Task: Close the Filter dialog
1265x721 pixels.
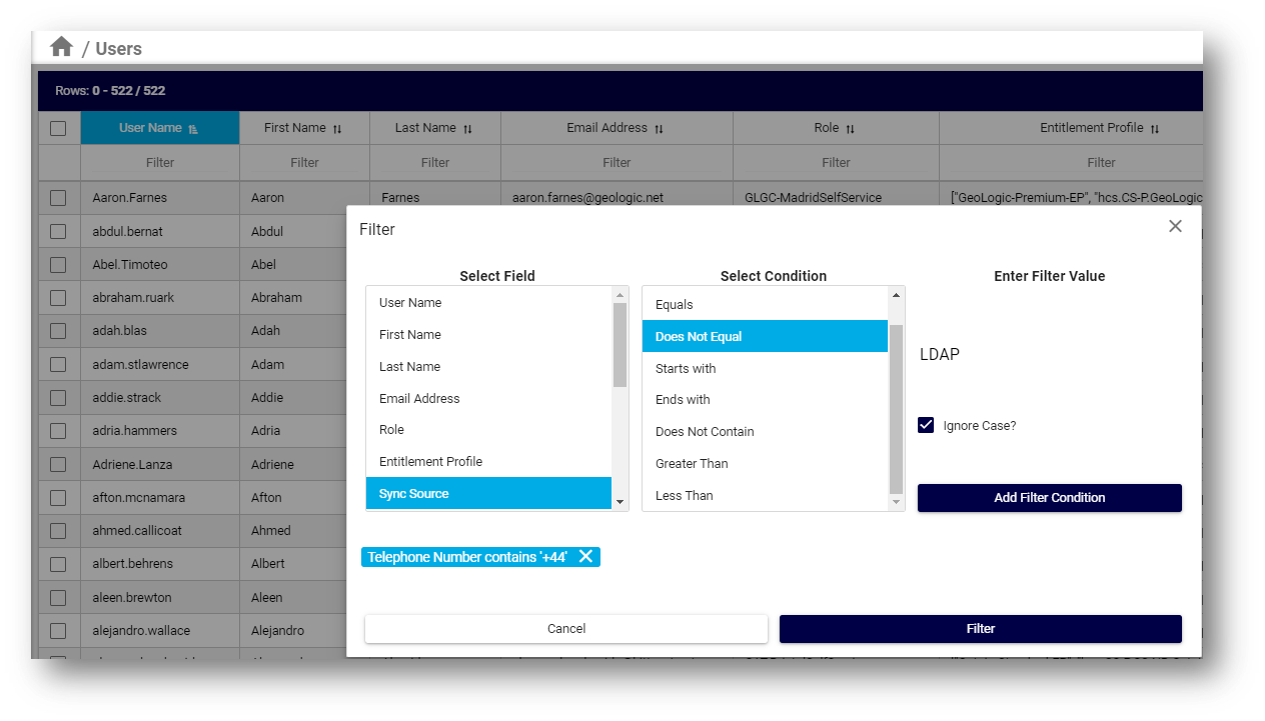Action: click(1175, 226)
